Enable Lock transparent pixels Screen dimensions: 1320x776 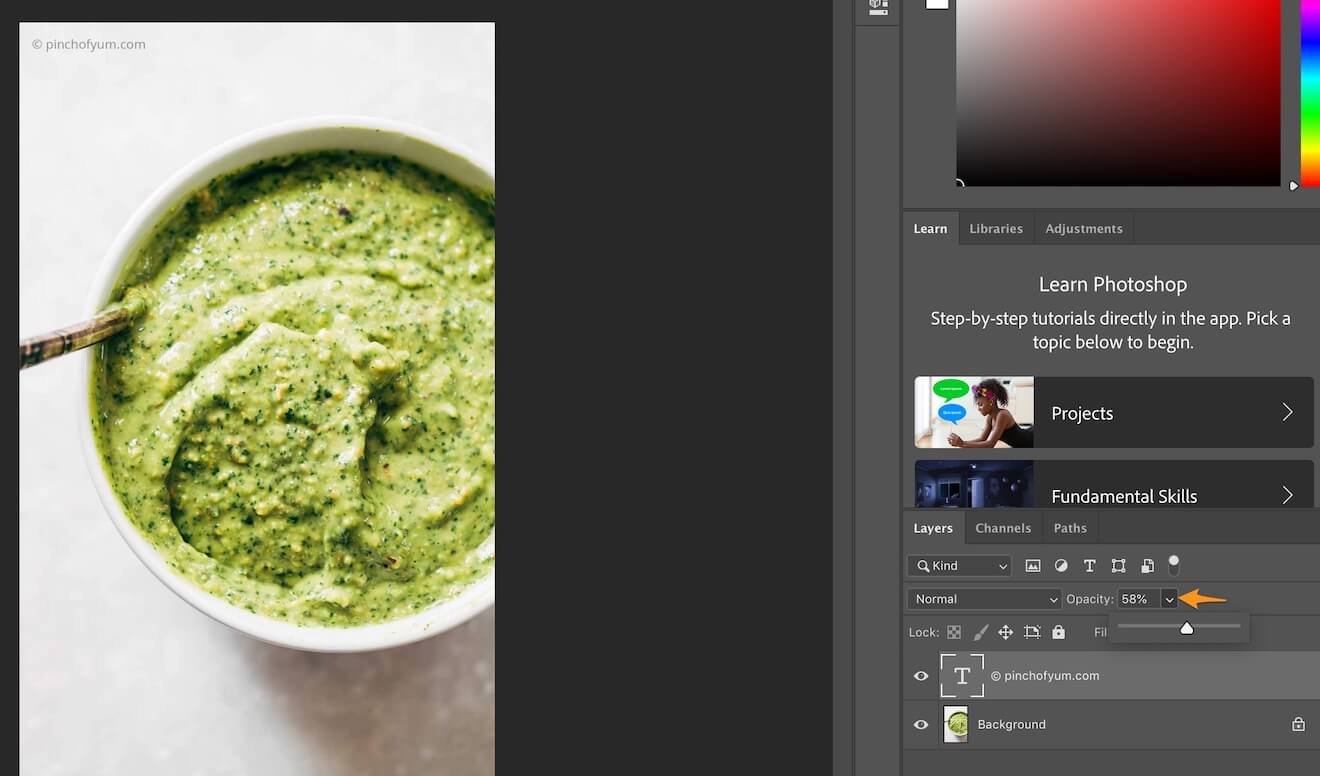[953, 631]
